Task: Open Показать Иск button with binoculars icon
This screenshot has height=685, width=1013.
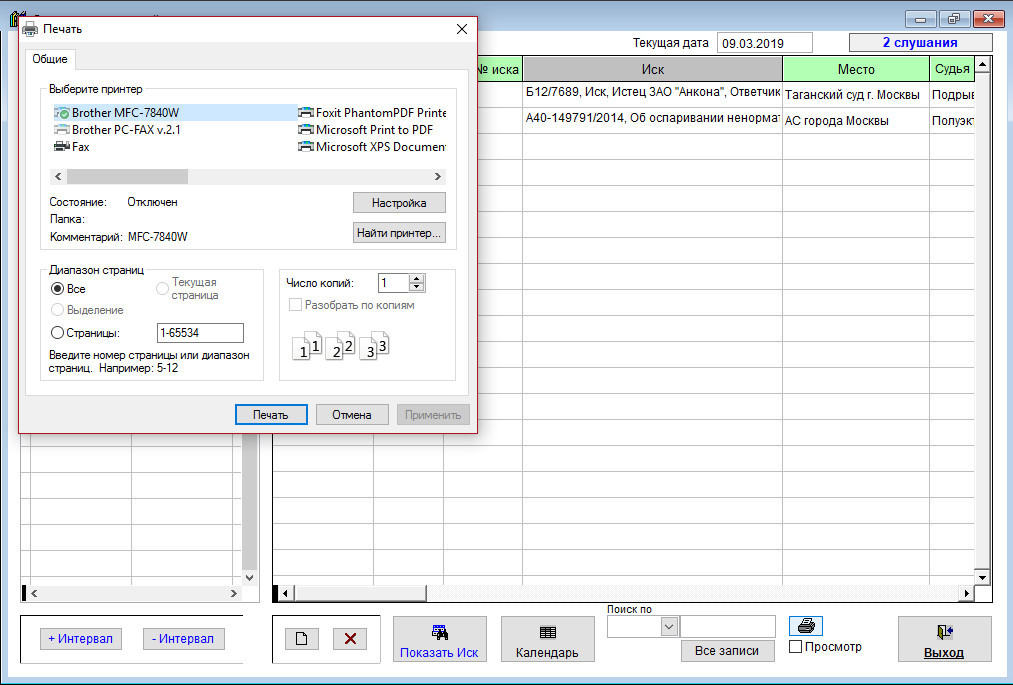Action: pyautogui.click(x=439, y=639)
